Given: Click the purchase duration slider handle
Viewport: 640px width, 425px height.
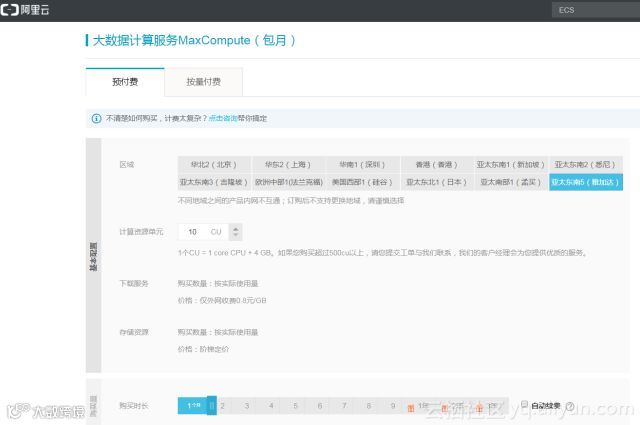Looking at the screenshot, I should [x=212, y=405].
